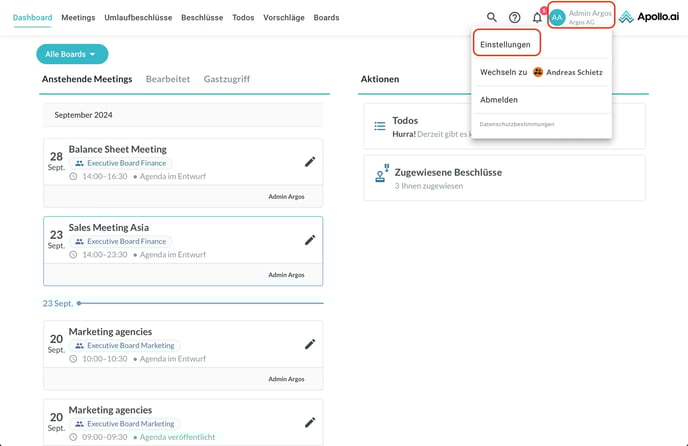Open the help question mark icon
688x446 pixels.
tap(514, 17)
